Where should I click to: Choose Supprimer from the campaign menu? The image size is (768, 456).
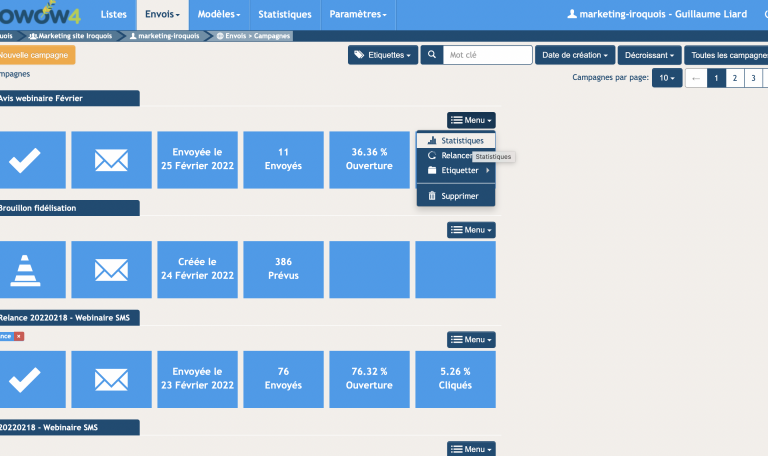[459, 196]
